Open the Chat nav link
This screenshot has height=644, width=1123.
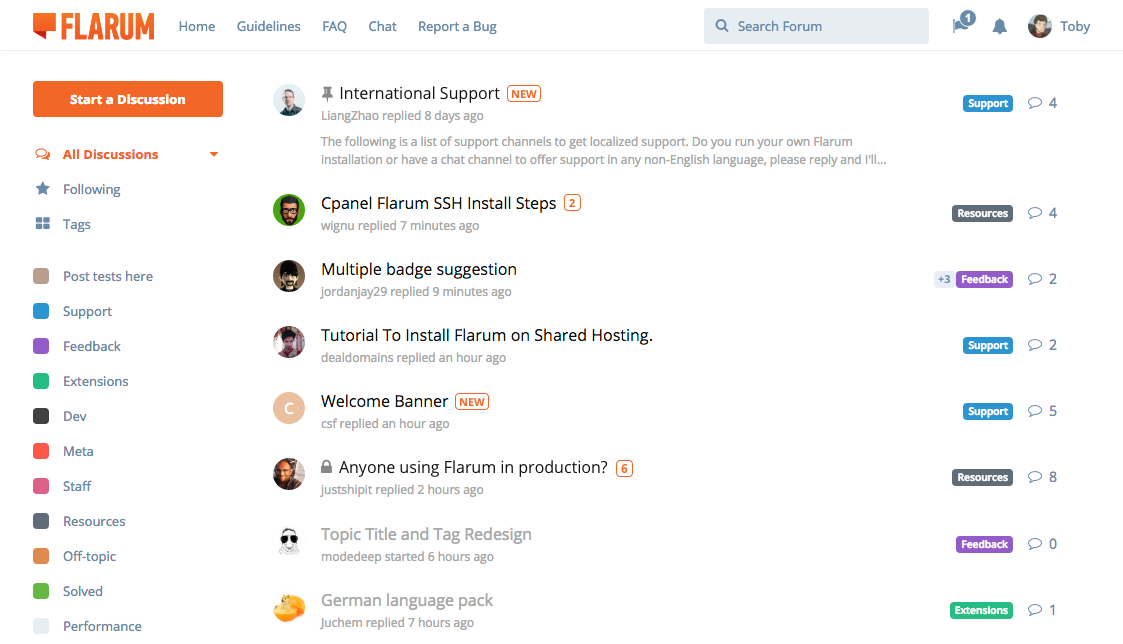382,27
